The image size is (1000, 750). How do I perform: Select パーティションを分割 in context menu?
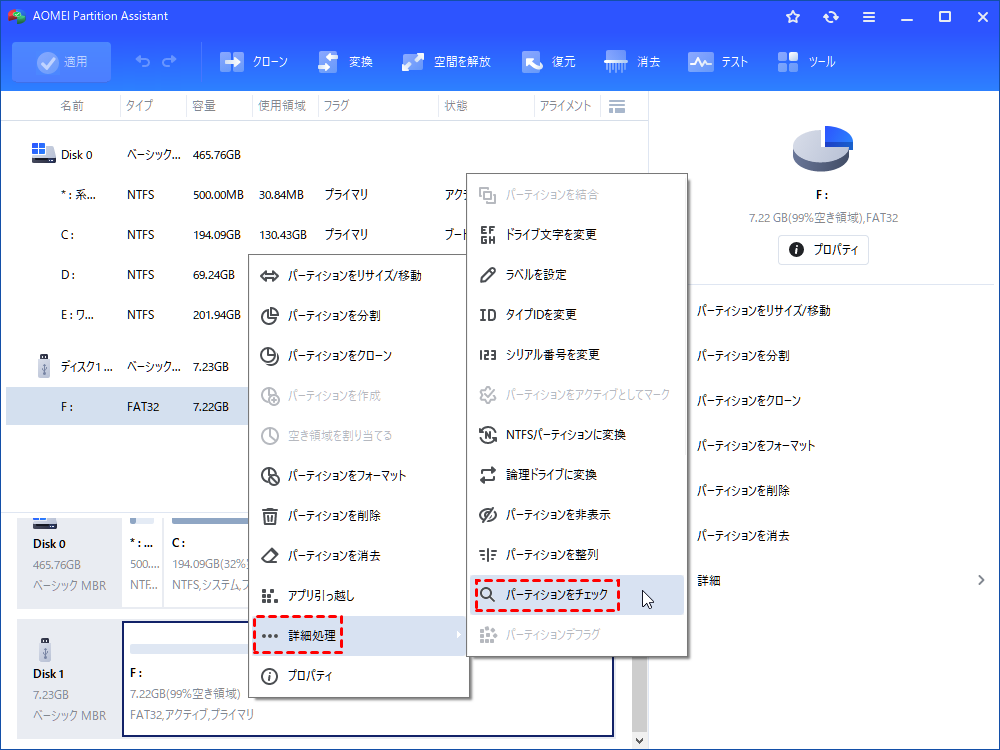[x=359, y=316]
